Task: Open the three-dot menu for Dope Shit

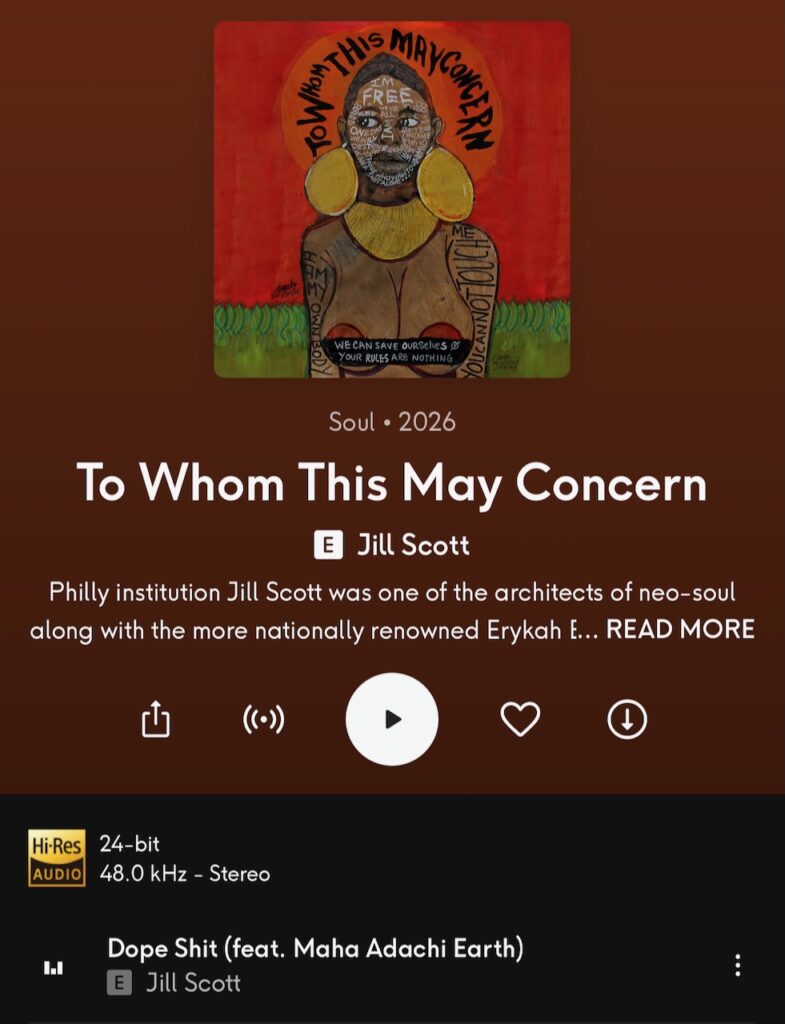Action: click(738, 965)
